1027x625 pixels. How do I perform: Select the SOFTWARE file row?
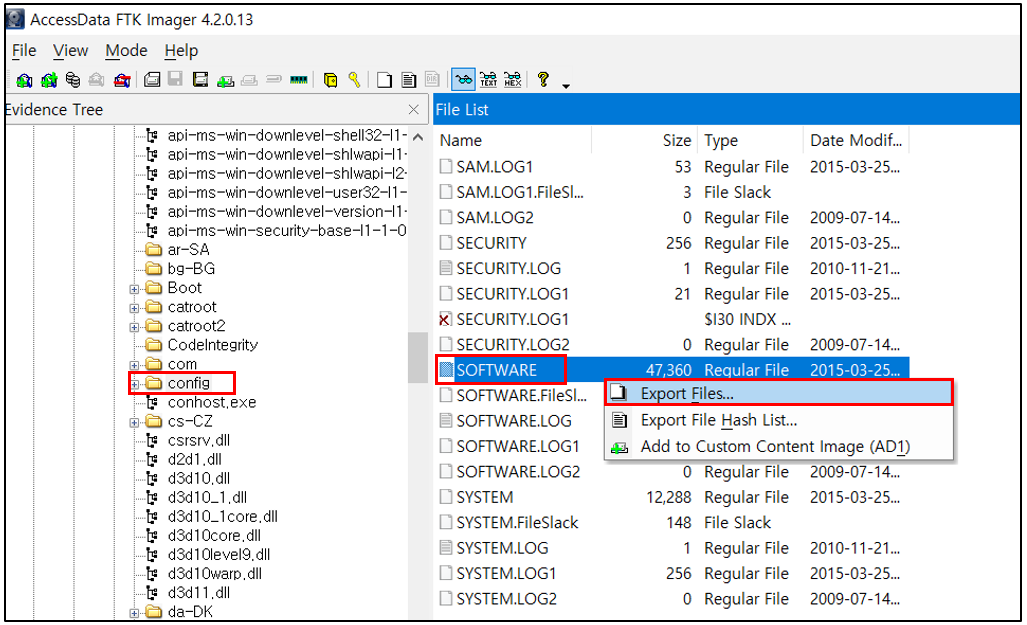pyautogui.click(x=672, y=370)
